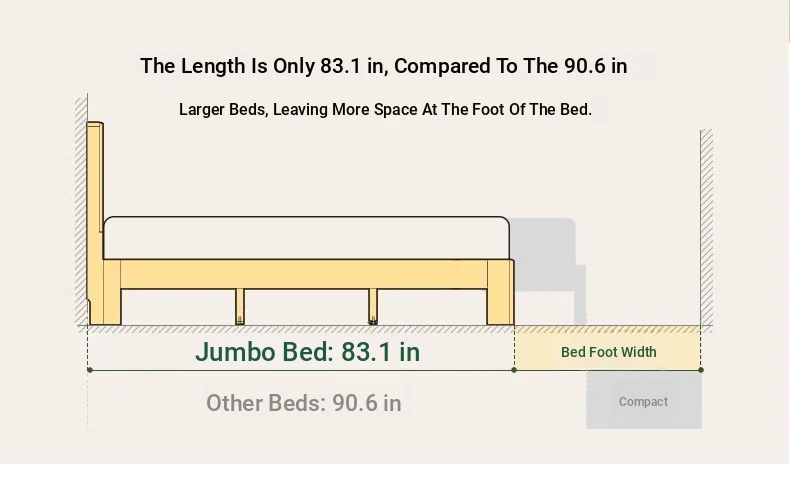Click the "Jumbo Bed: 83.1 in" label
The image size is (790, 497).
pyautogui.click(x=307, y=352)
